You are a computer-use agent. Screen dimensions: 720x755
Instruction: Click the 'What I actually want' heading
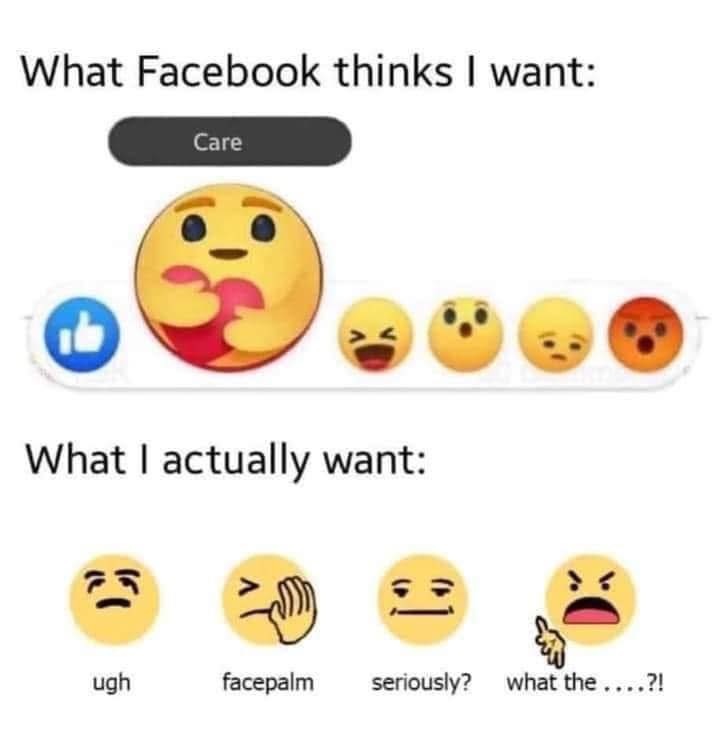tap(226, 461)
